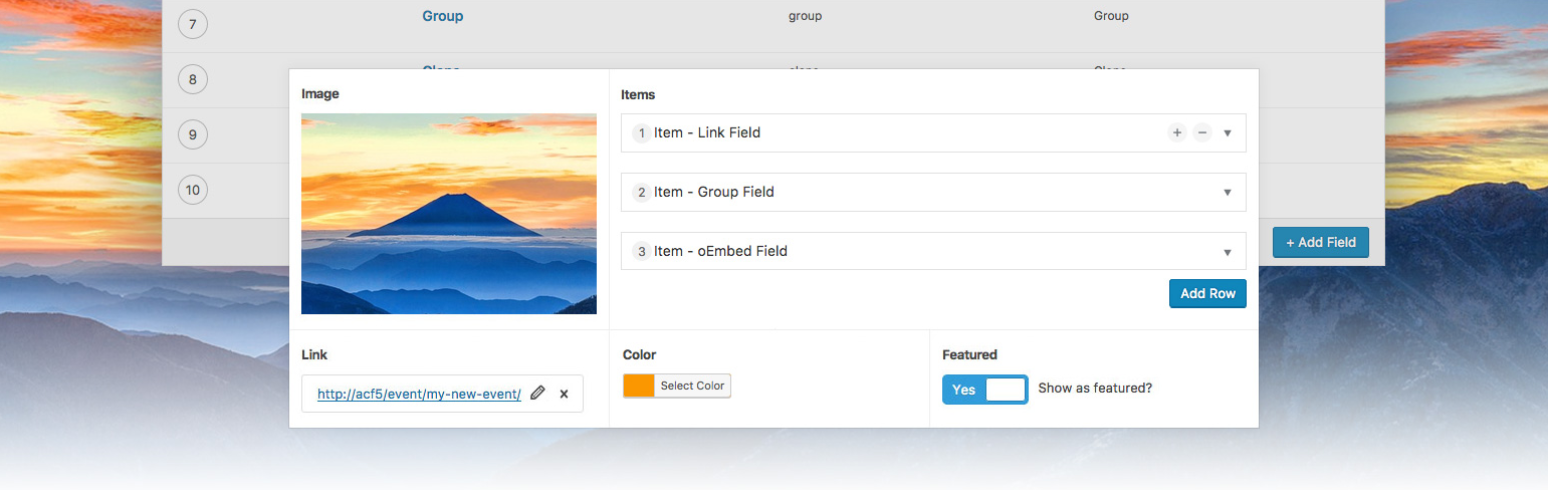The width and height of the screenshot is (1548, 490).
Task: Click the Mount Fuji image thumbnail
Action: pos(449,214)
